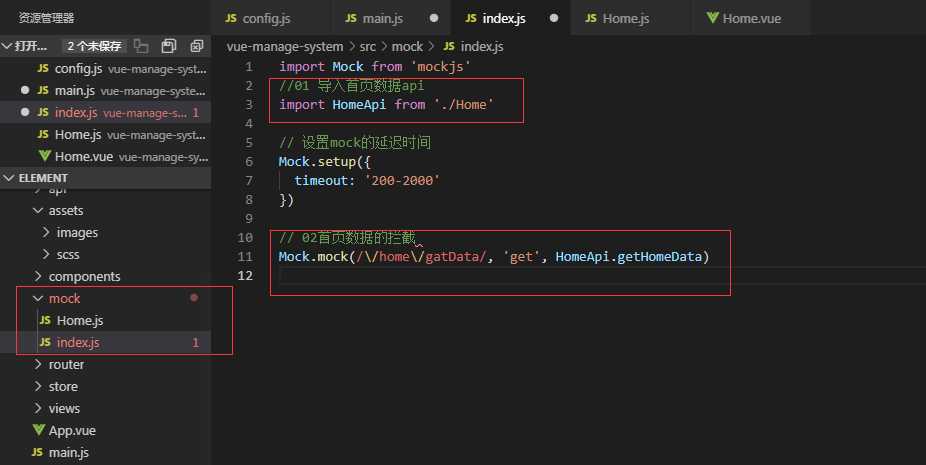Click the comment '设置mock的延迟时间' on line 5
Screen dimensions: 926x465
click(x=366, y=142)
